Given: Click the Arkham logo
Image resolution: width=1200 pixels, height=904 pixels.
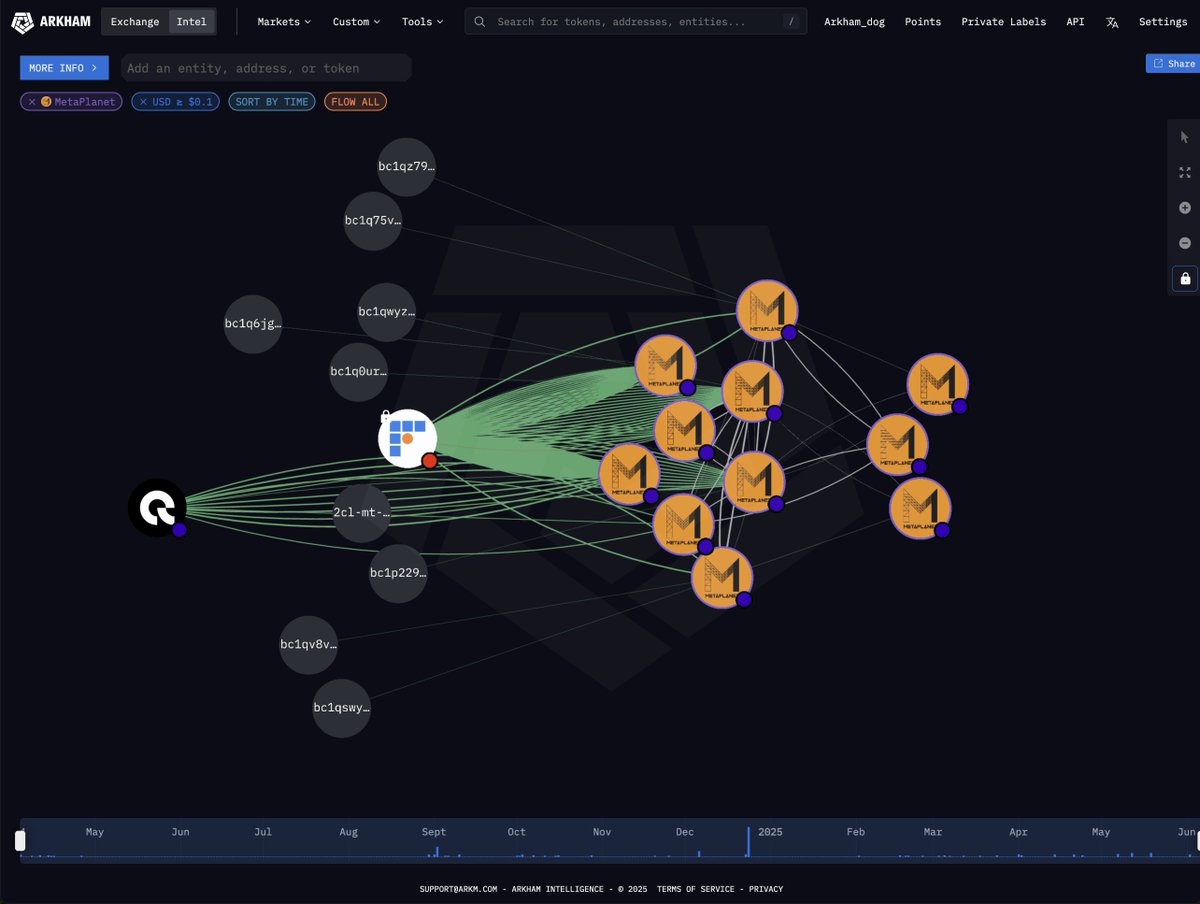Looking at the screenshot, I should click(50, 21).
